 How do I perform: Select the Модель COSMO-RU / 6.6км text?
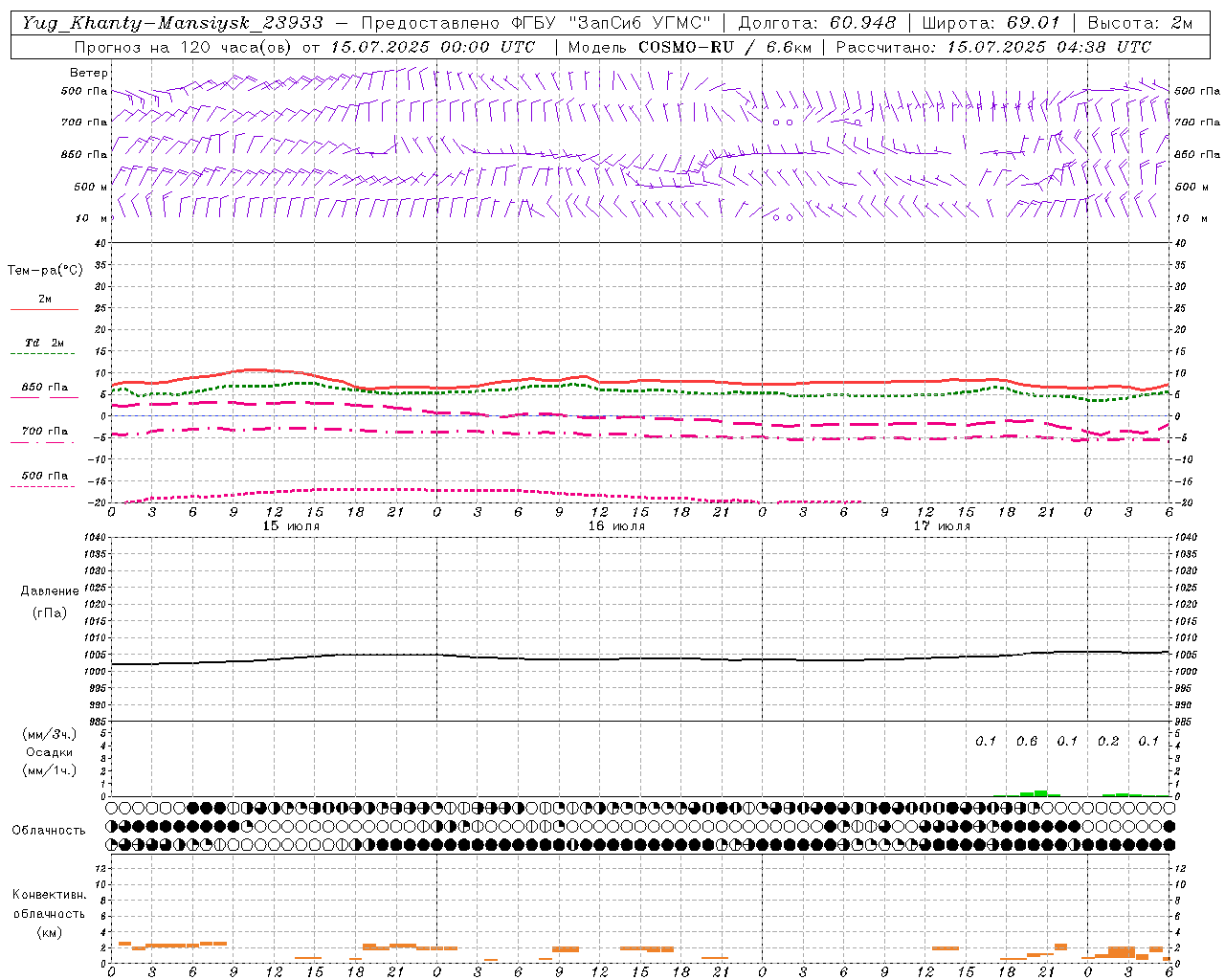(x=690, y=47)
